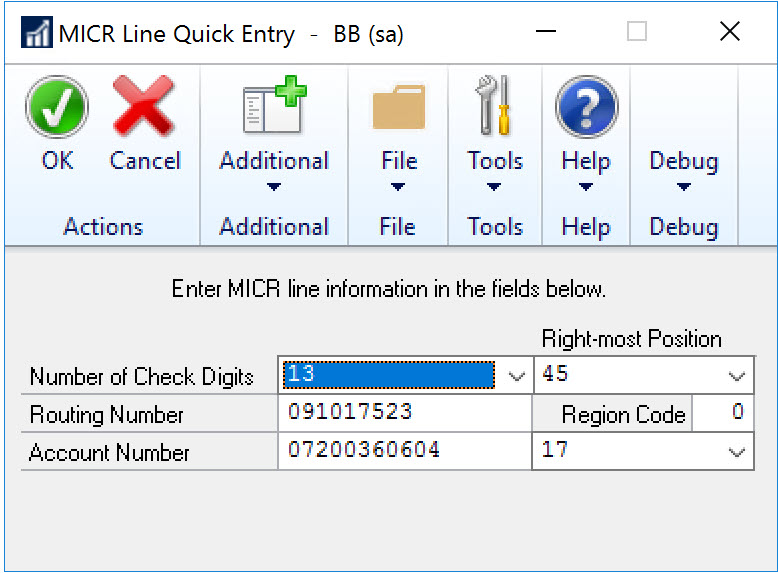Click into the Account Number field

click(x=405, y=451)
